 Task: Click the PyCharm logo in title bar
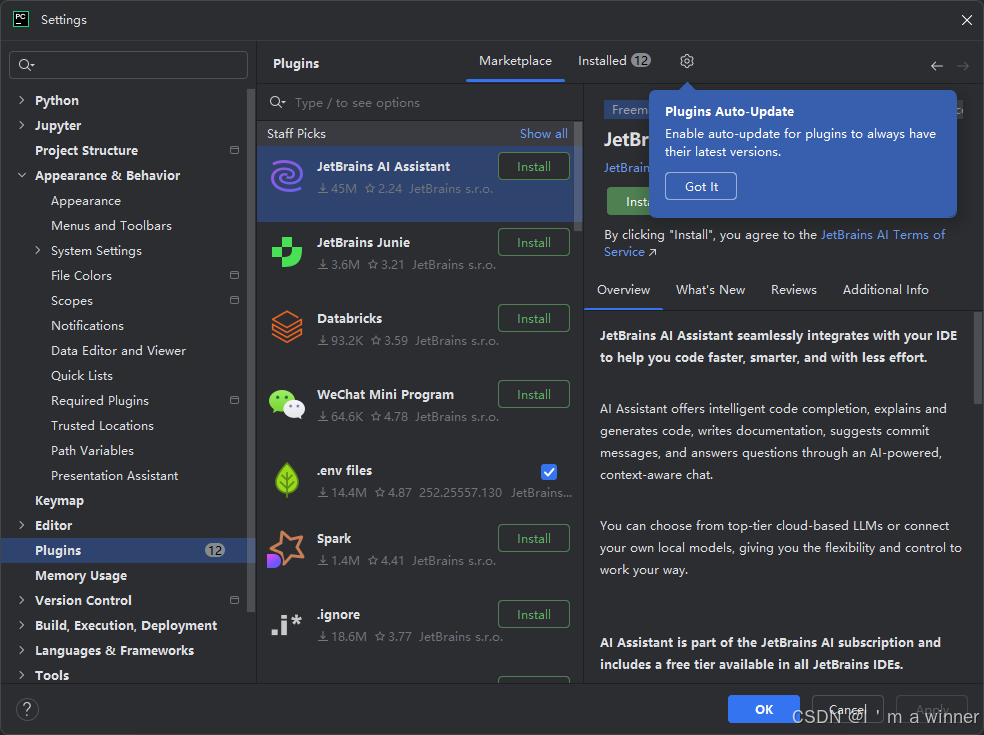pos(21,19)
